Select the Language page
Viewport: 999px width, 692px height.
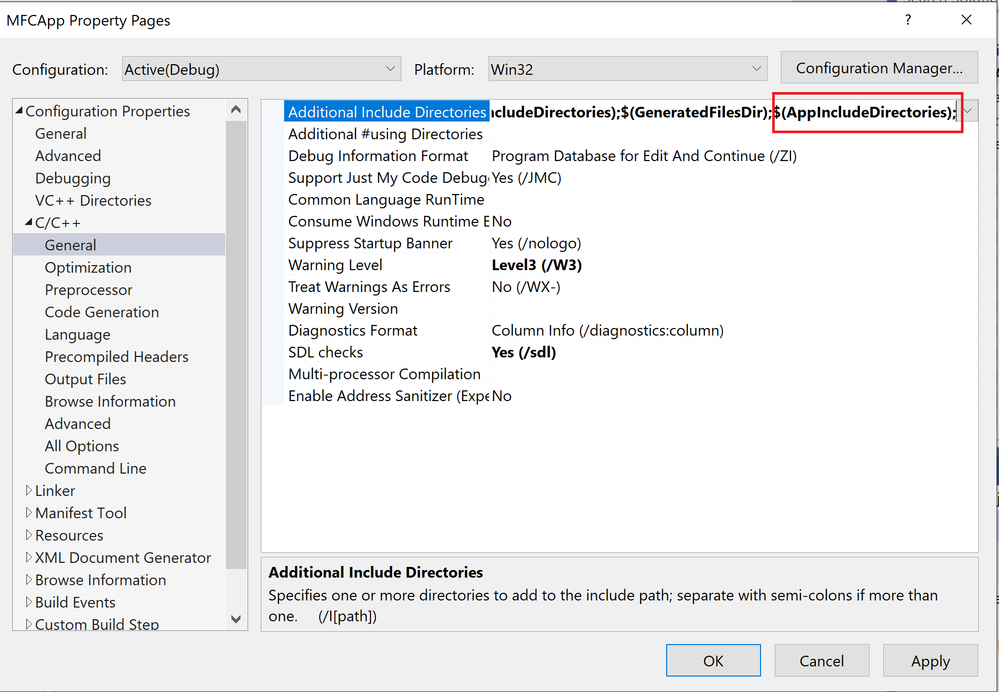click(x=77, y=335)
